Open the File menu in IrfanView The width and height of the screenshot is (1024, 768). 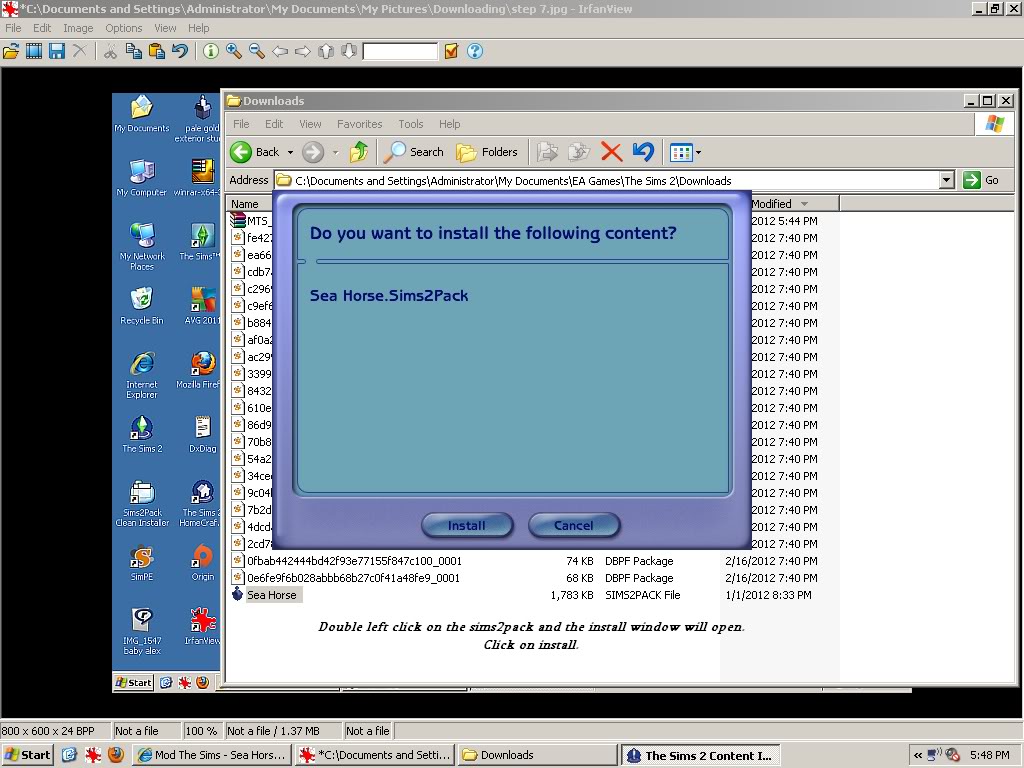(13, 28)
